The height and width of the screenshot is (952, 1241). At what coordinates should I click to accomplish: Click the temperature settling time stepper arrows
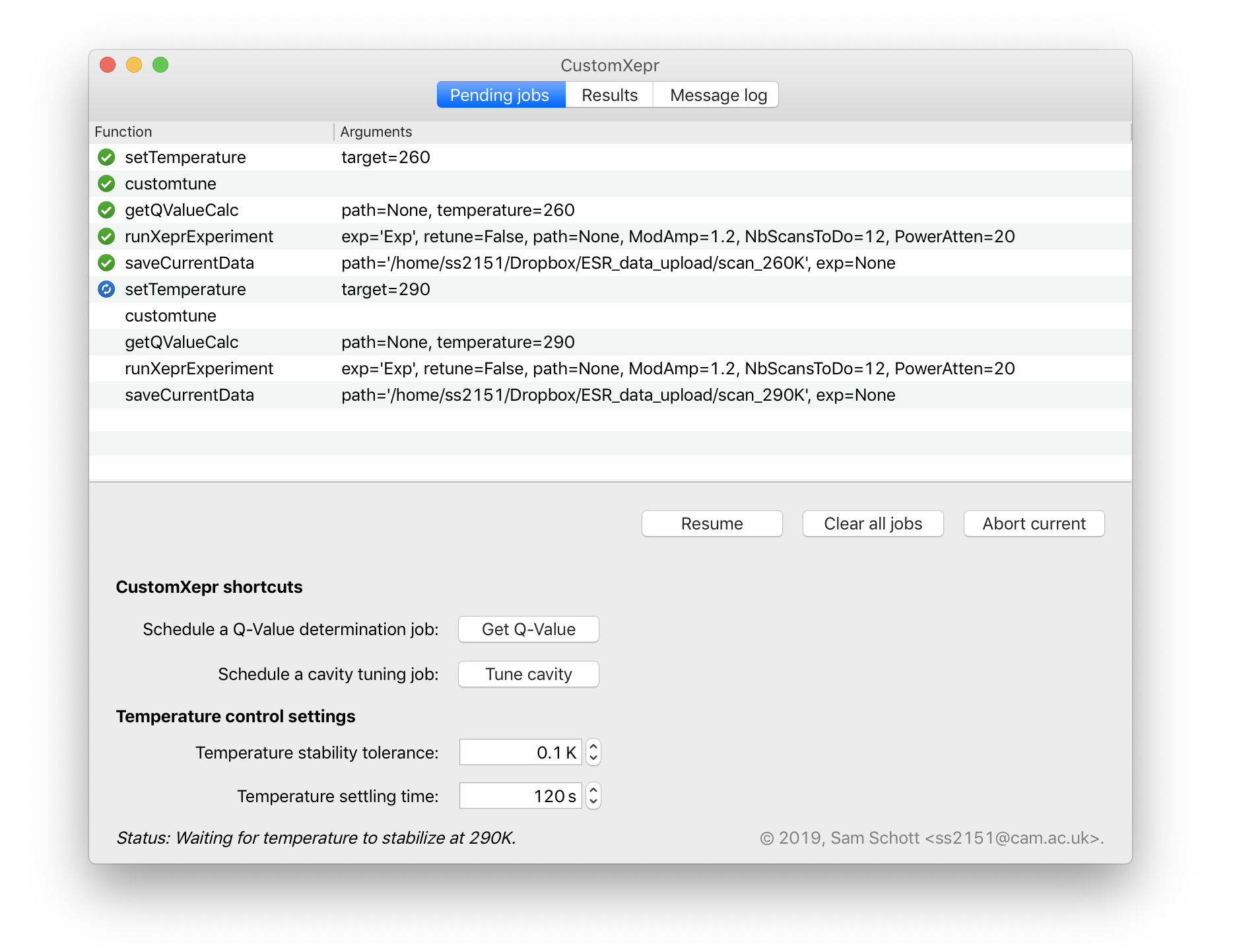593,796
